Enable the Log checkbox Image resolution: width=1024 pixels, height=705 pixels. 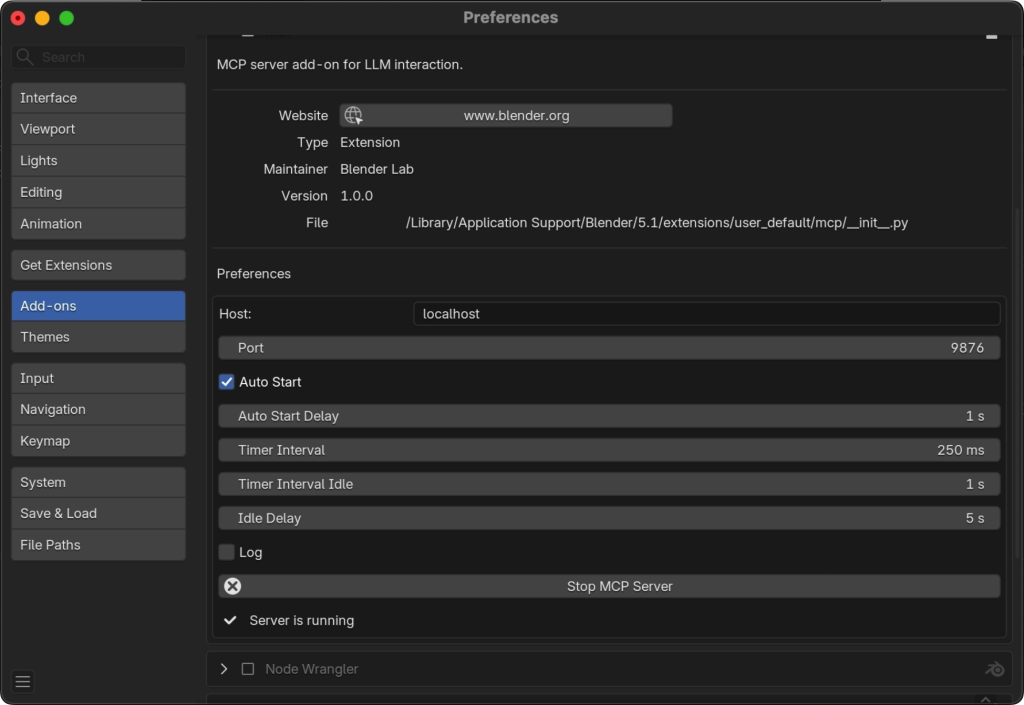pyautogui.click(x=227, y=552)
